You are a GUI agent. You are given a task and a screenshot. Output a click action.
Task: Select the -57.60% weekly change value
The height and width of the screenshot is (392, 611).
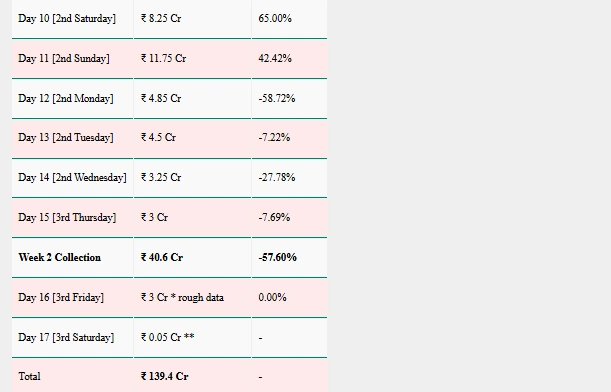click(x=277, y=258)
